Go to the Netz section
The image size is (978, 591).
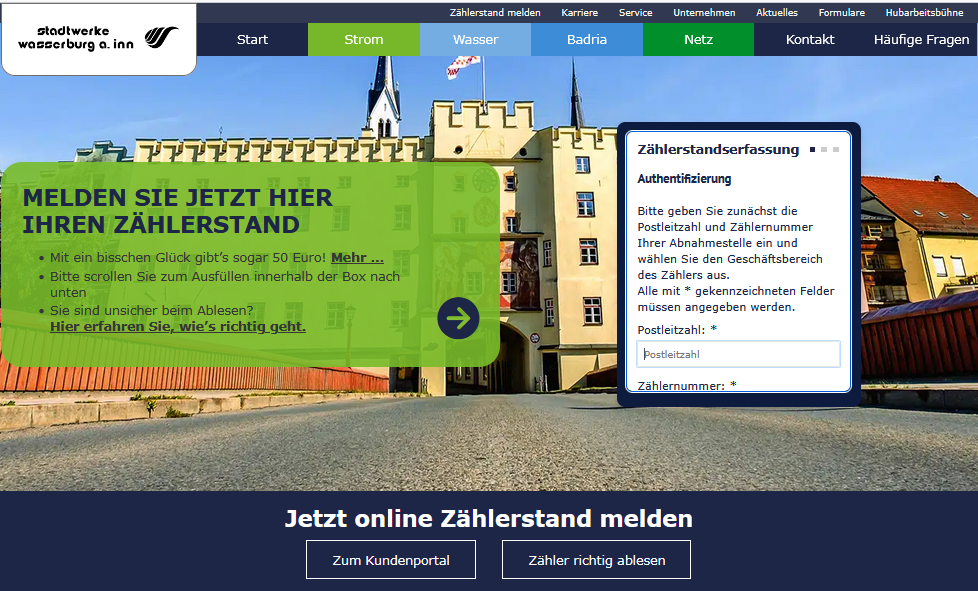698,40
